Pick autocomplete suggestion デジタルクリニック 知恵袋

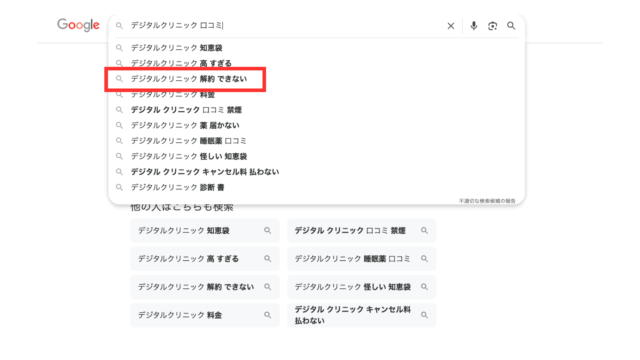pyautogui.click(x=317, y=48)
